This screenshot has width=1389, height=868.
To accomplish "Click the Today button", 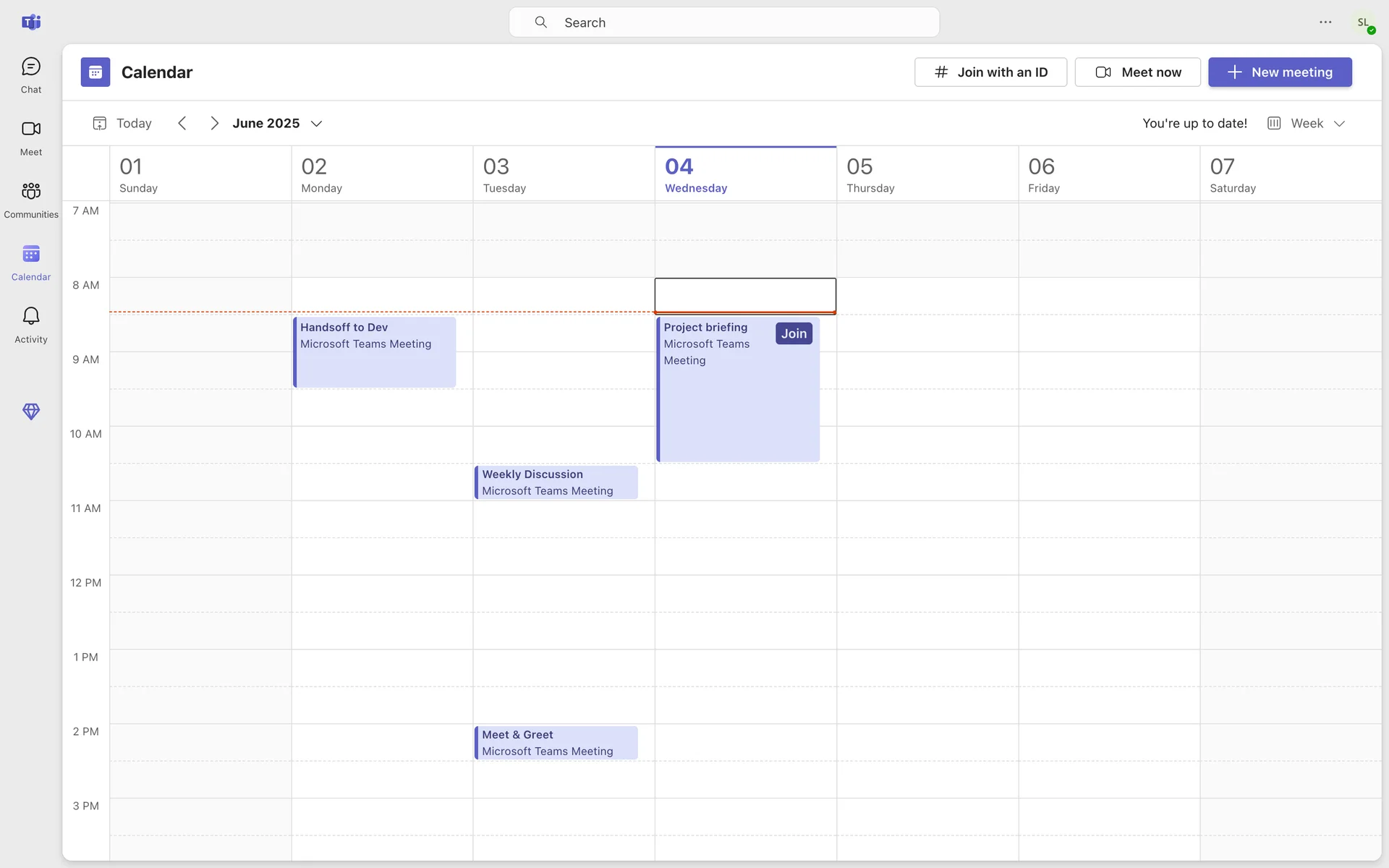I will click(x=122, y=123).
